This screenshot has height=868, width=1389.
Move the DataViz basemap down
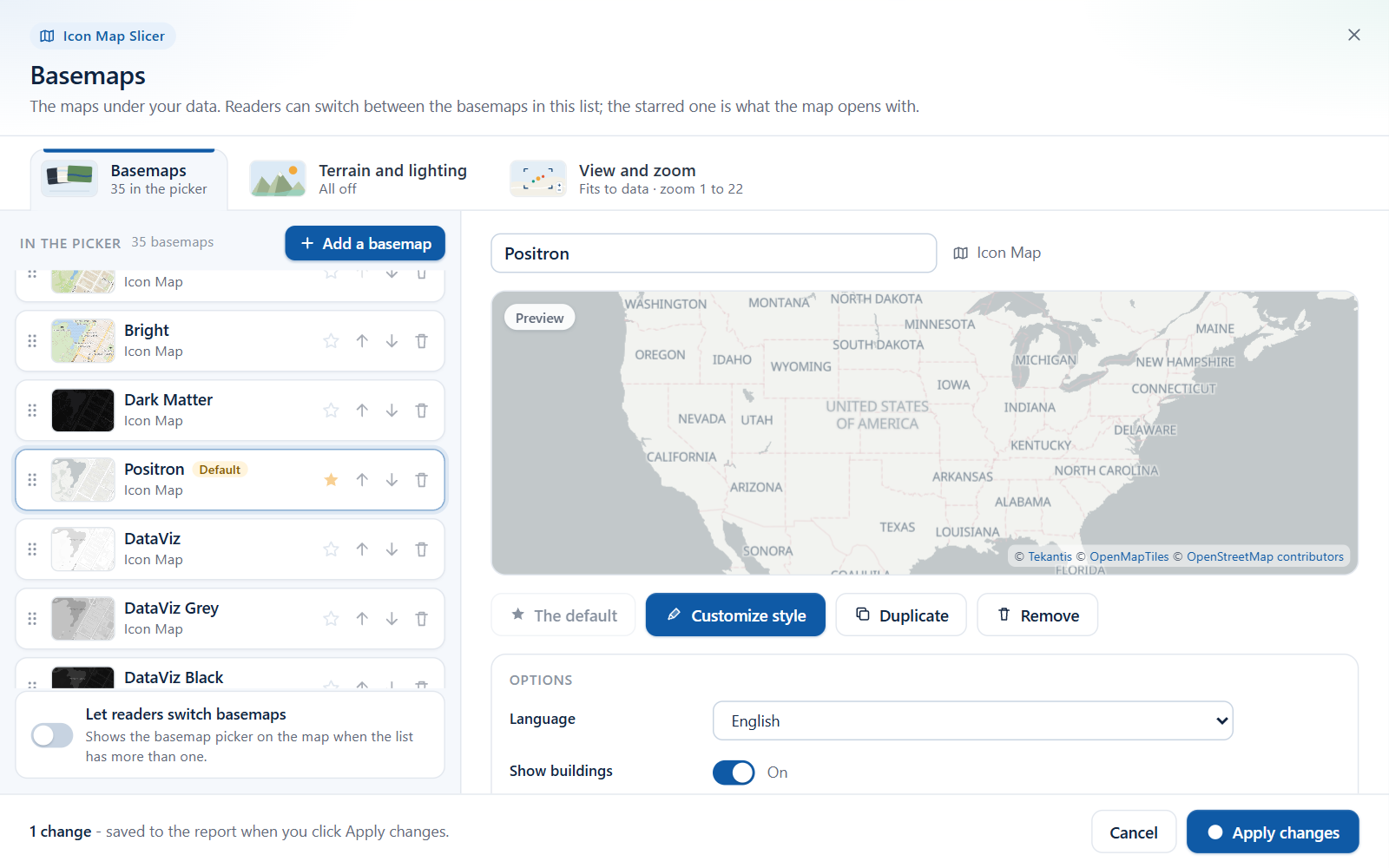(x=392, y=549)
